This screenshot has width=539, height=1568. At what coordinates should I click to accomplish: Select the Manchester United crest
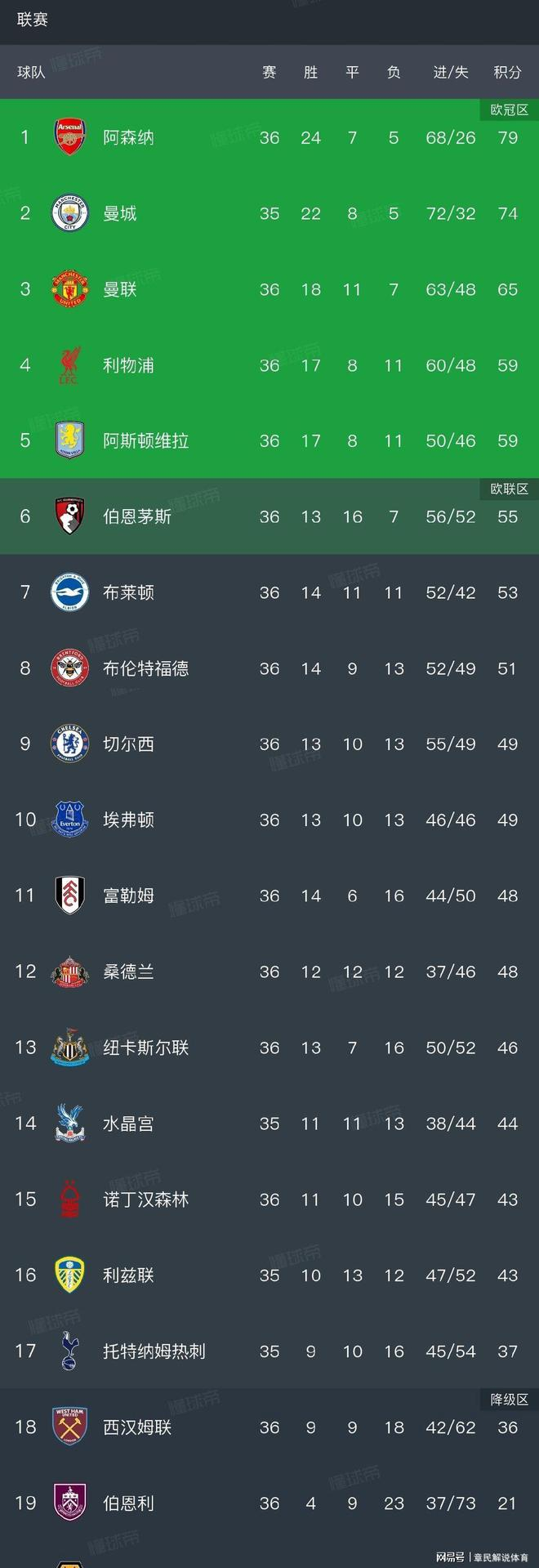(x=69, y=289)
